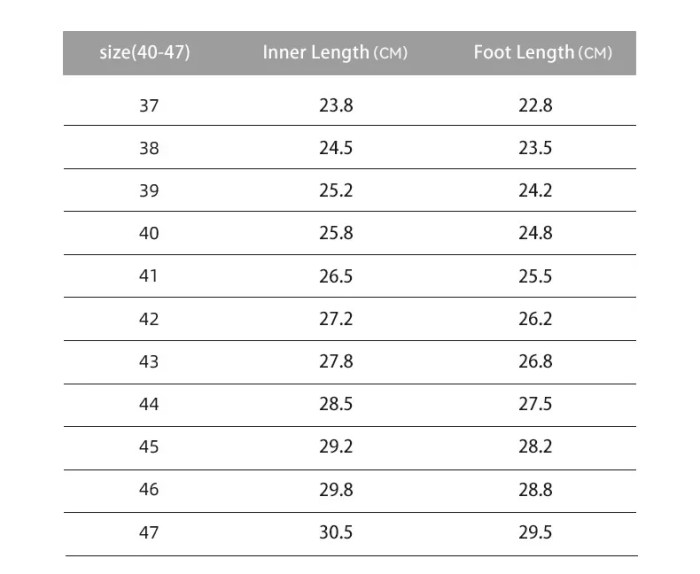Image resolution: width=700 pixels, height=574 pixels.
Task: Select size 47 row label
Action: [x=149, y=532]
